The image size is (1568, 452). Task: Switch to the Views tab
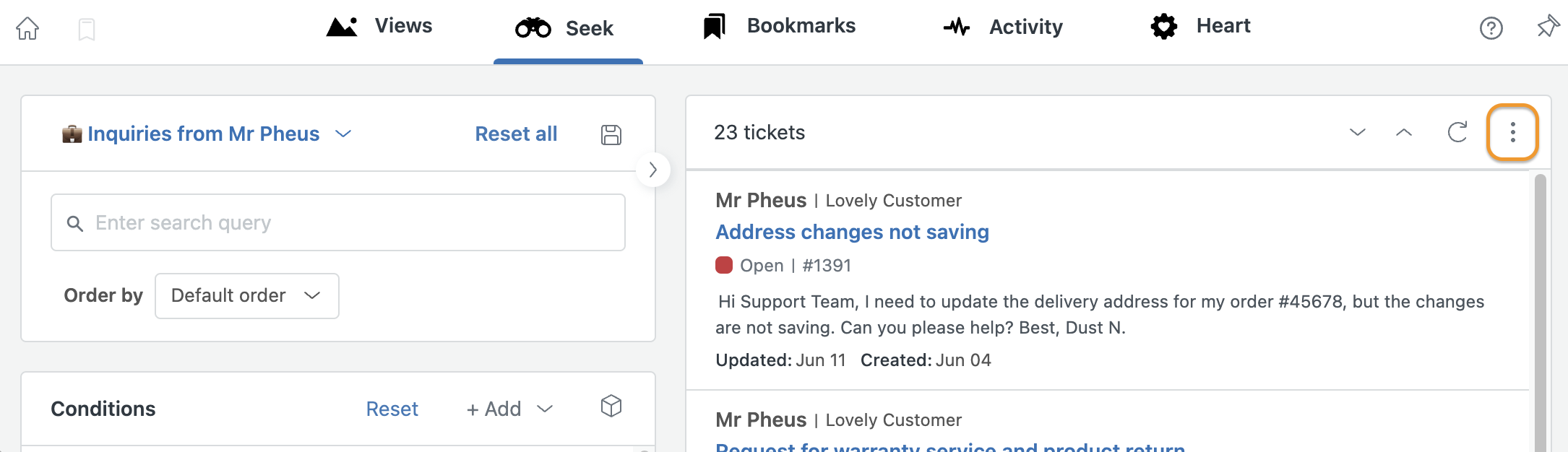coord(379,26)
